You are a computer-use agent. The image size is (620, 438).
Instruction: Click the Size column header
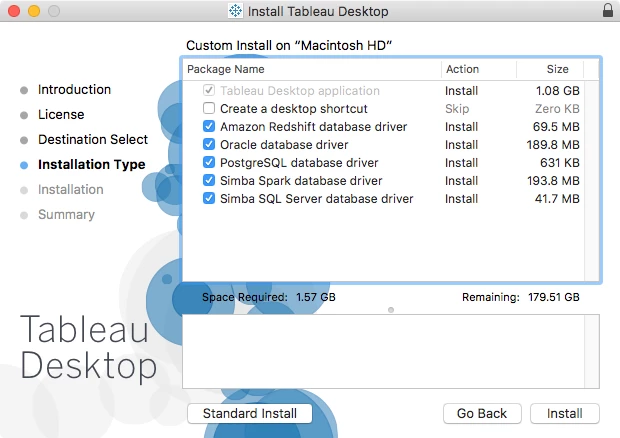[550, 69]
